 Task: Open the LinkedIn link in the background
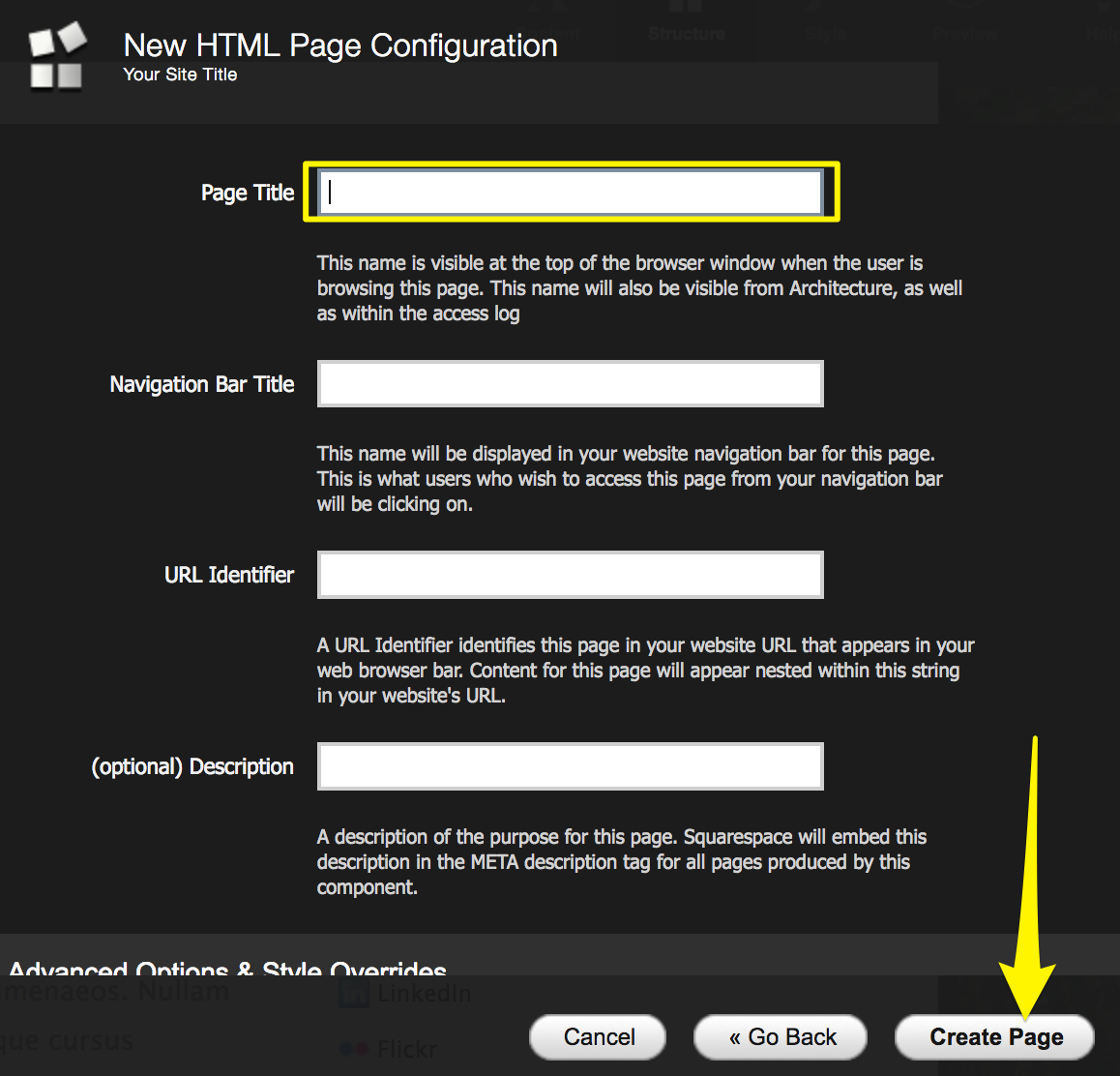(x=424, y=994)
